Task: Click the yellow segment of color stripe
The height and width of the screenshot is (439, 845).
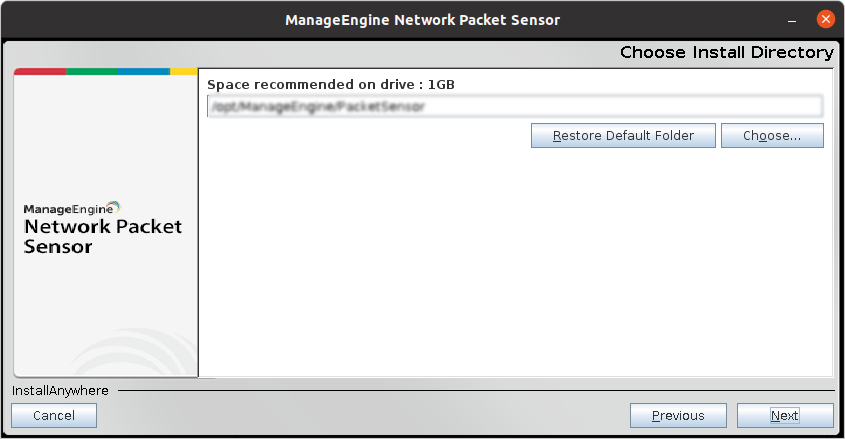Action: point(183,71)
